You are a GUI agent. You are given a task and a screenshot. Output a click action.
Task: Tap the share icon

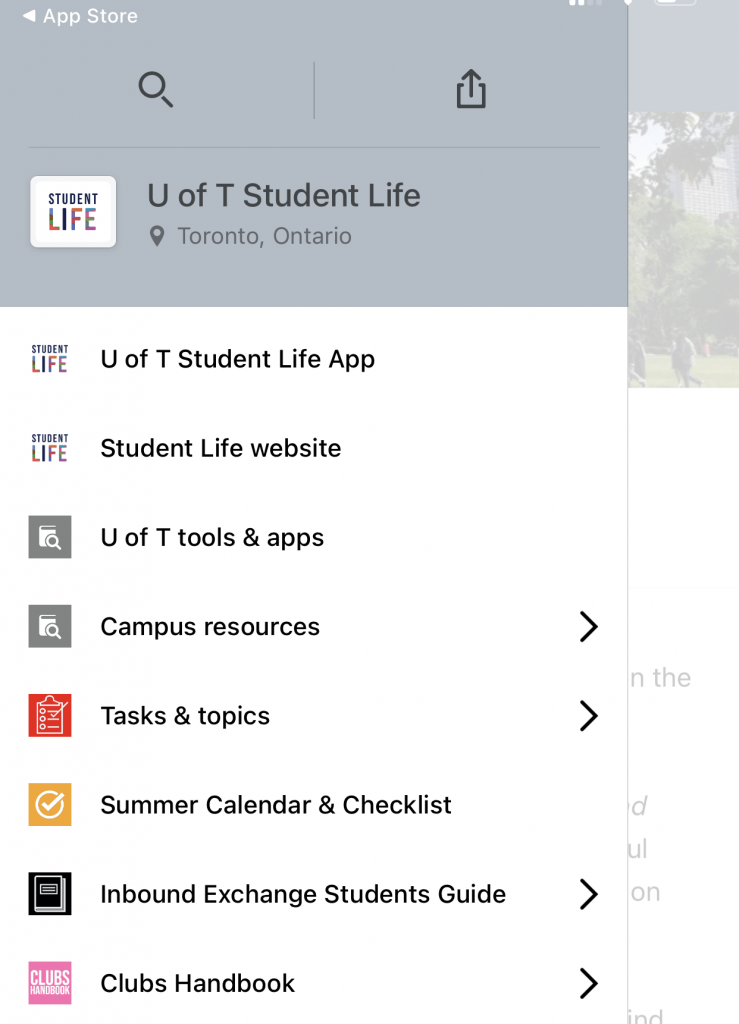click(471, 90)
